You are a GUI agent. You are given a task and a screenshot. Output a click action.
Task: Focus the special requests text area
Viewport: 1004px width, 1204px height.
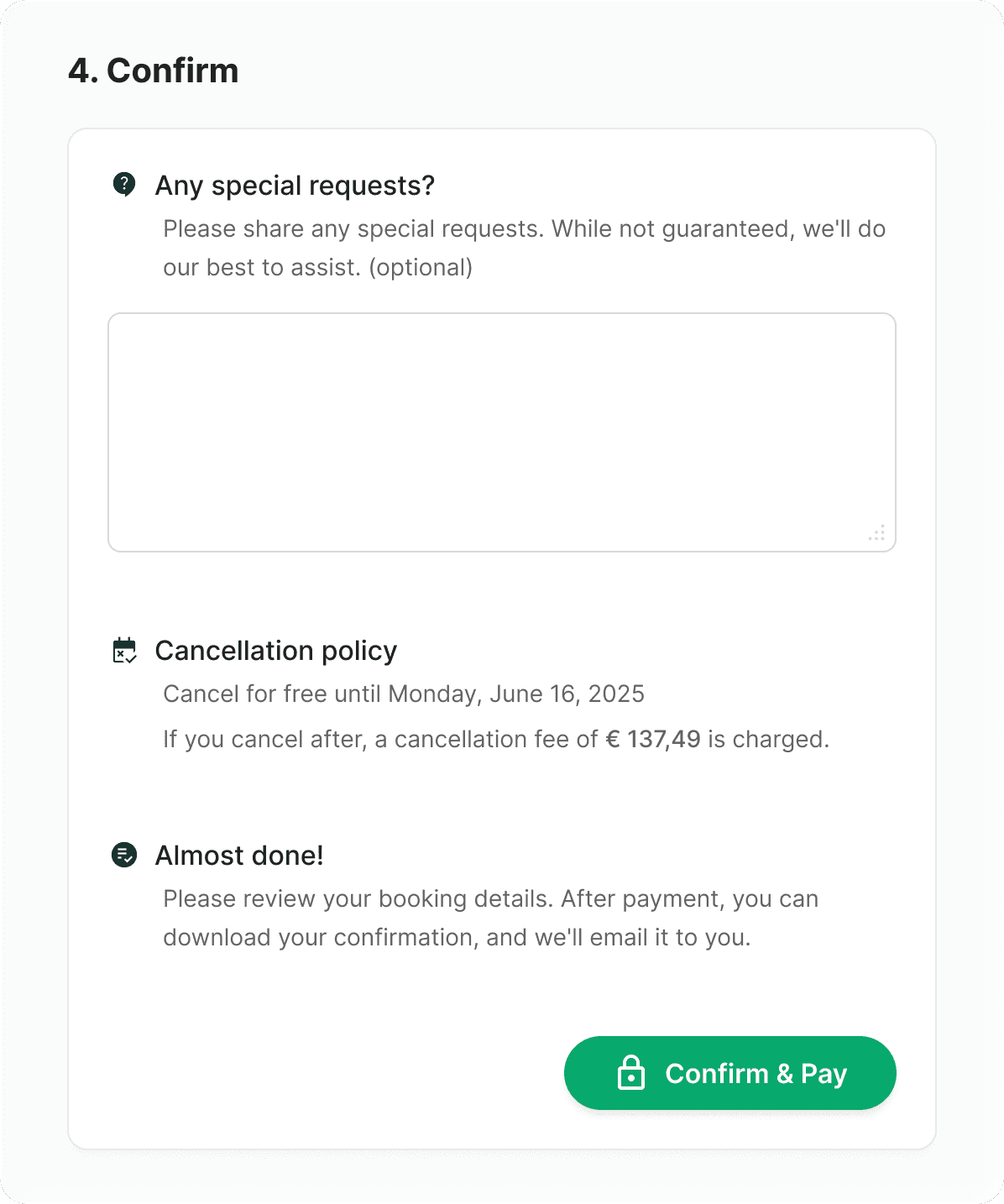click(501, 432)
